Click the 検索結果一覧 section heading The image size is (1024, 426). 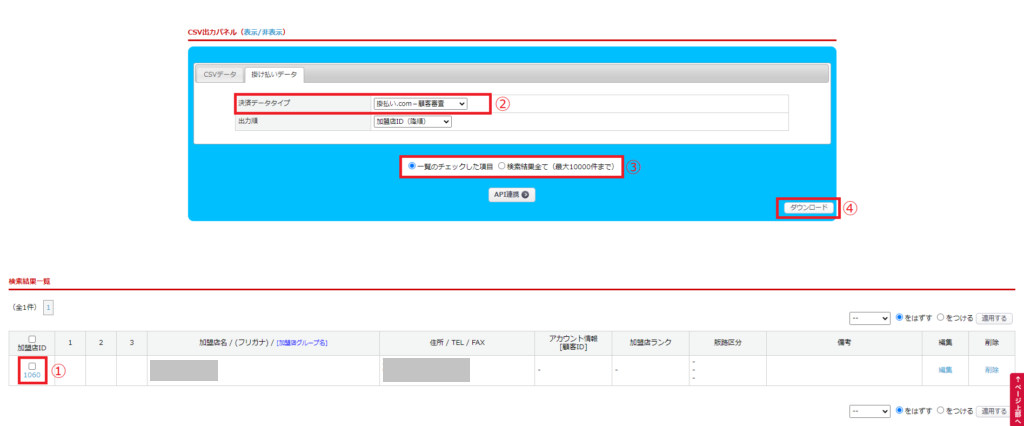[x=29, y=281]
